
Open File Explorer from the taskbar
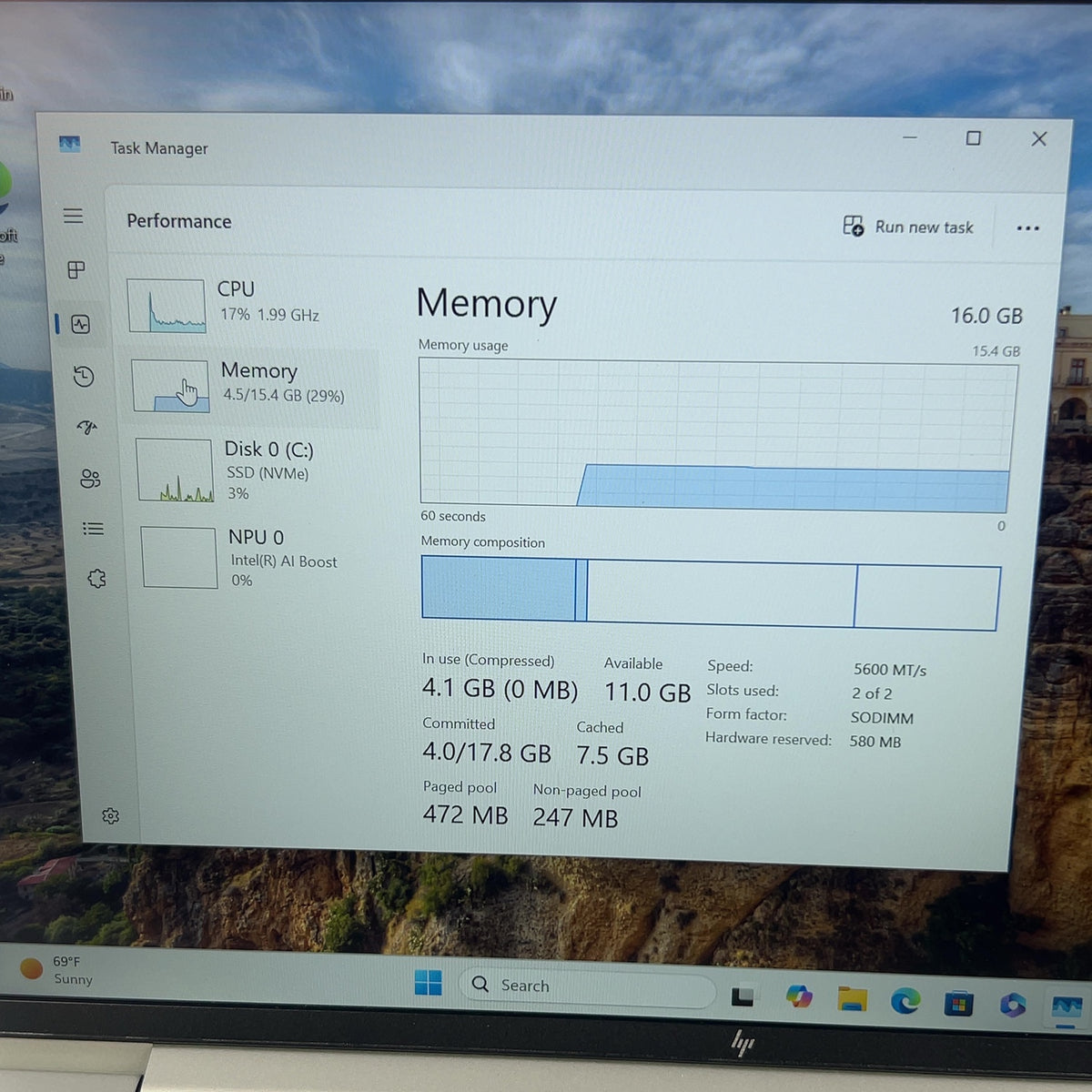pyautogui.click(x=853, y=999)
